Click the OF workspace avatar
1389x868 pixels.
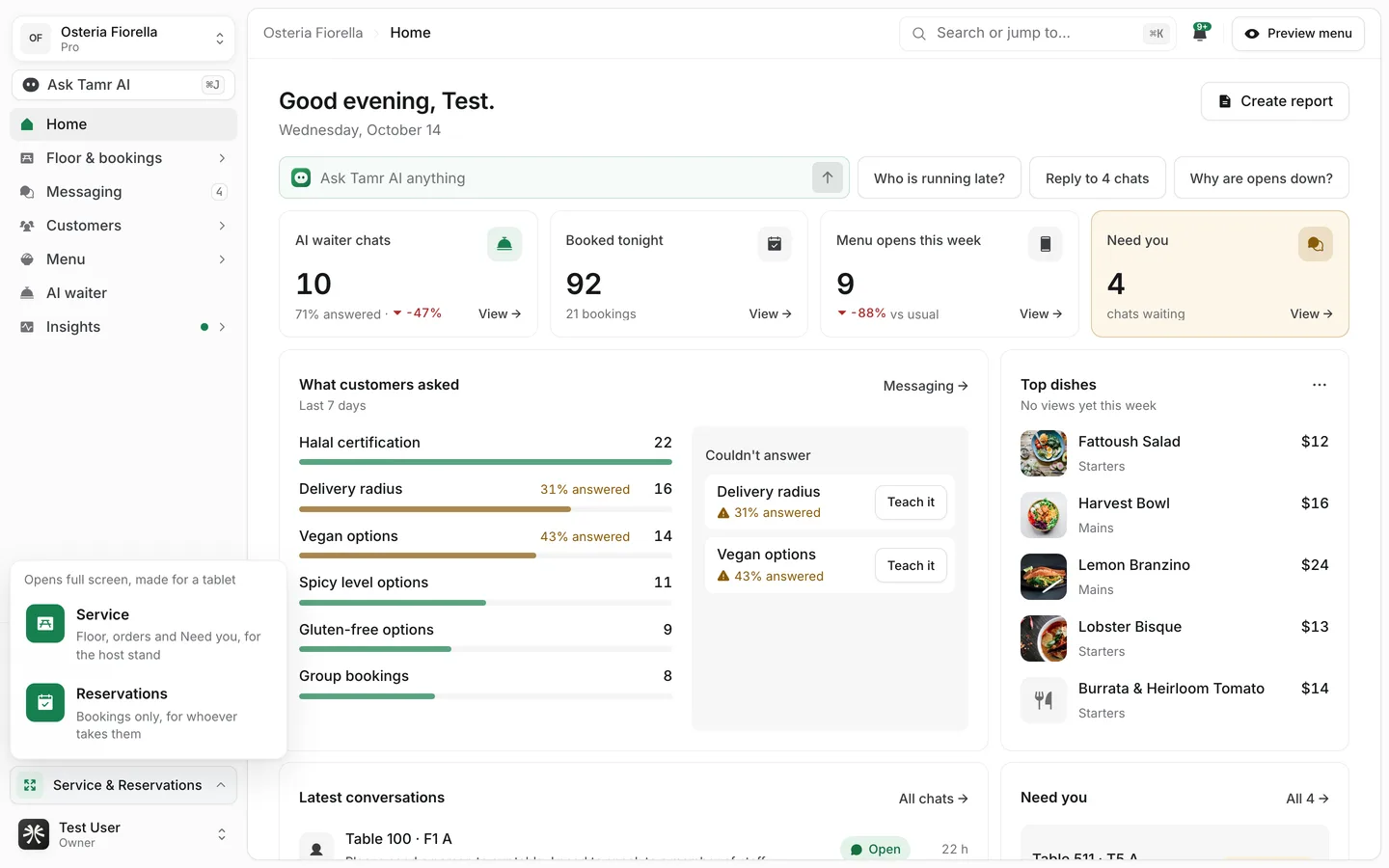(x=36, y=39)
